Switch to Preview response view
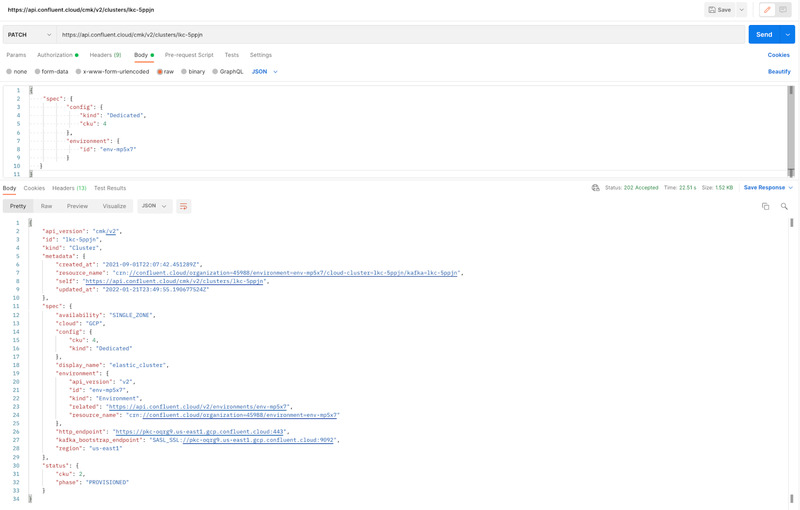 tap(77, 206)
